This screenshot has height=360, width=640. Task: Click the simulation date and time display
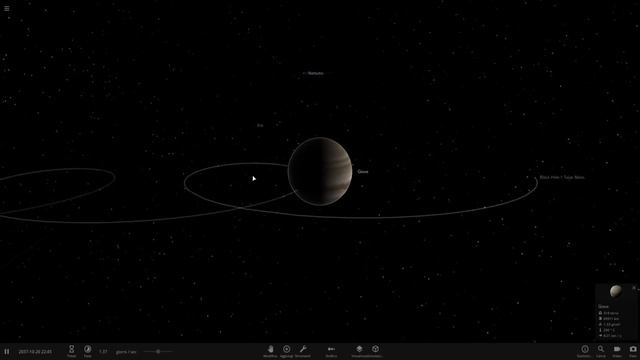pos(35,351)
